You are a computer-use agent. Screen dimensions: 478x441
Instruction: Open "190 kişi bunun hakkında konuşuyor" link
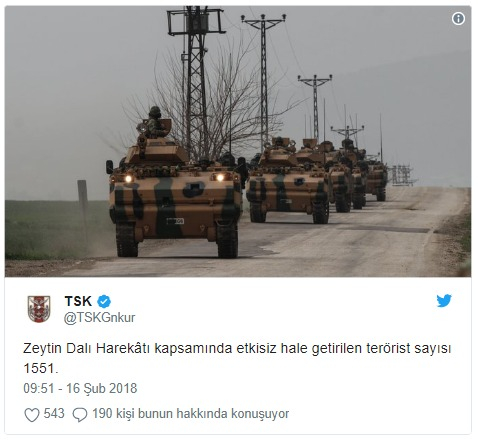pos(190,414)
